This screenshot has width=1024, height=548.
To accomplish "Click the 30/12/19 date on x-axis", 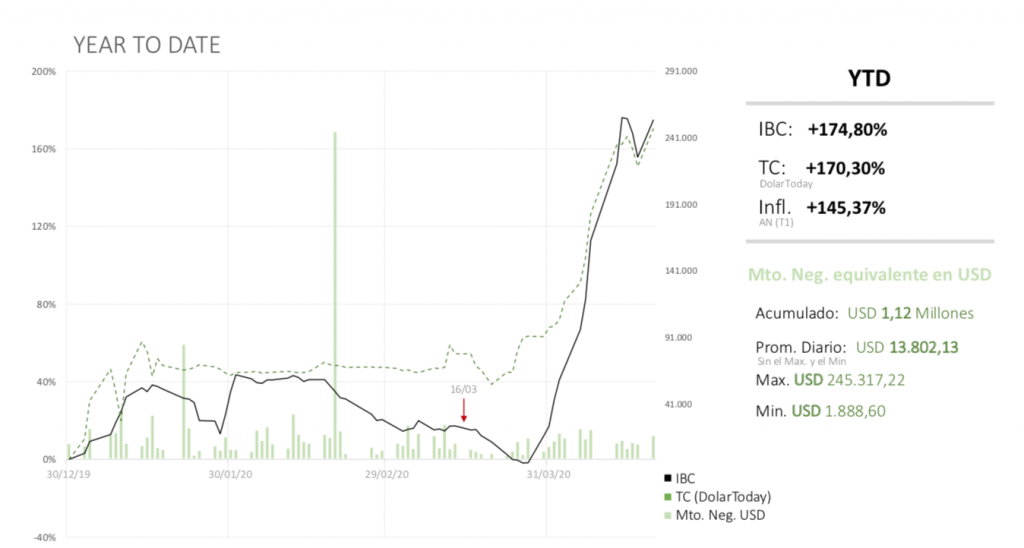I will coord(67,475).
